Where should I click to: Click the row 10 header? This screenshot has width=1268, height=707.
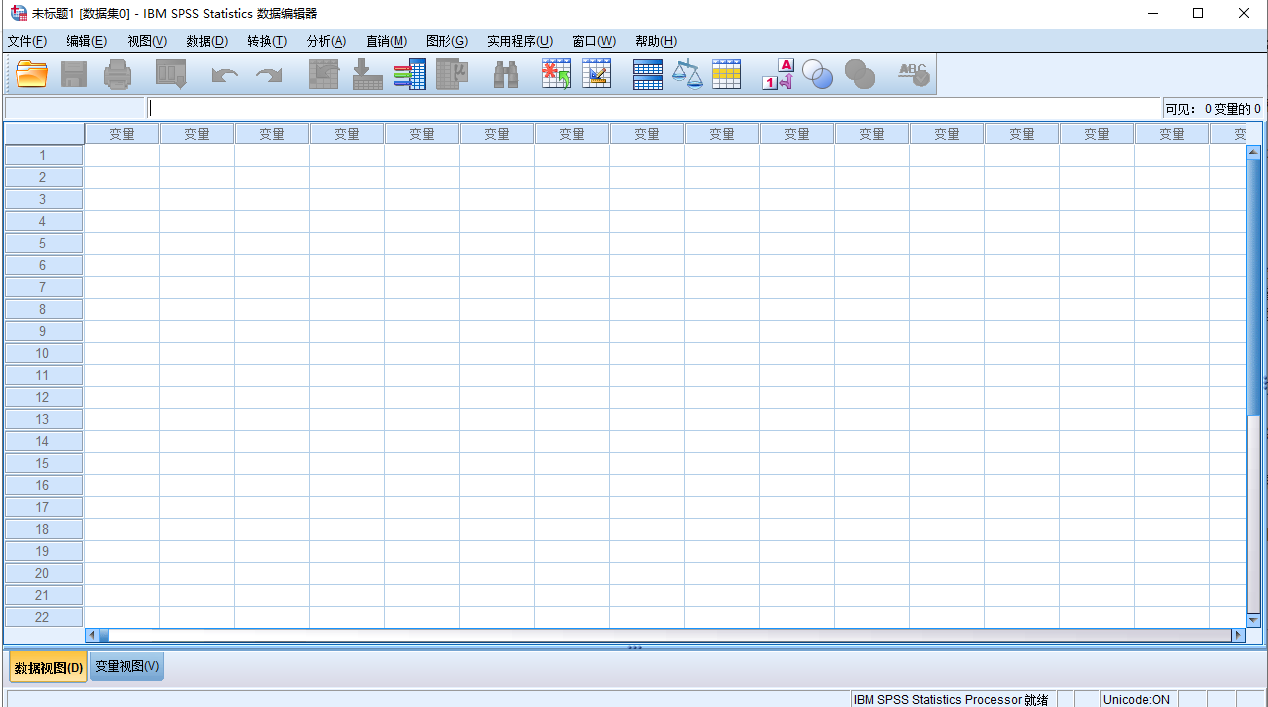43,353
